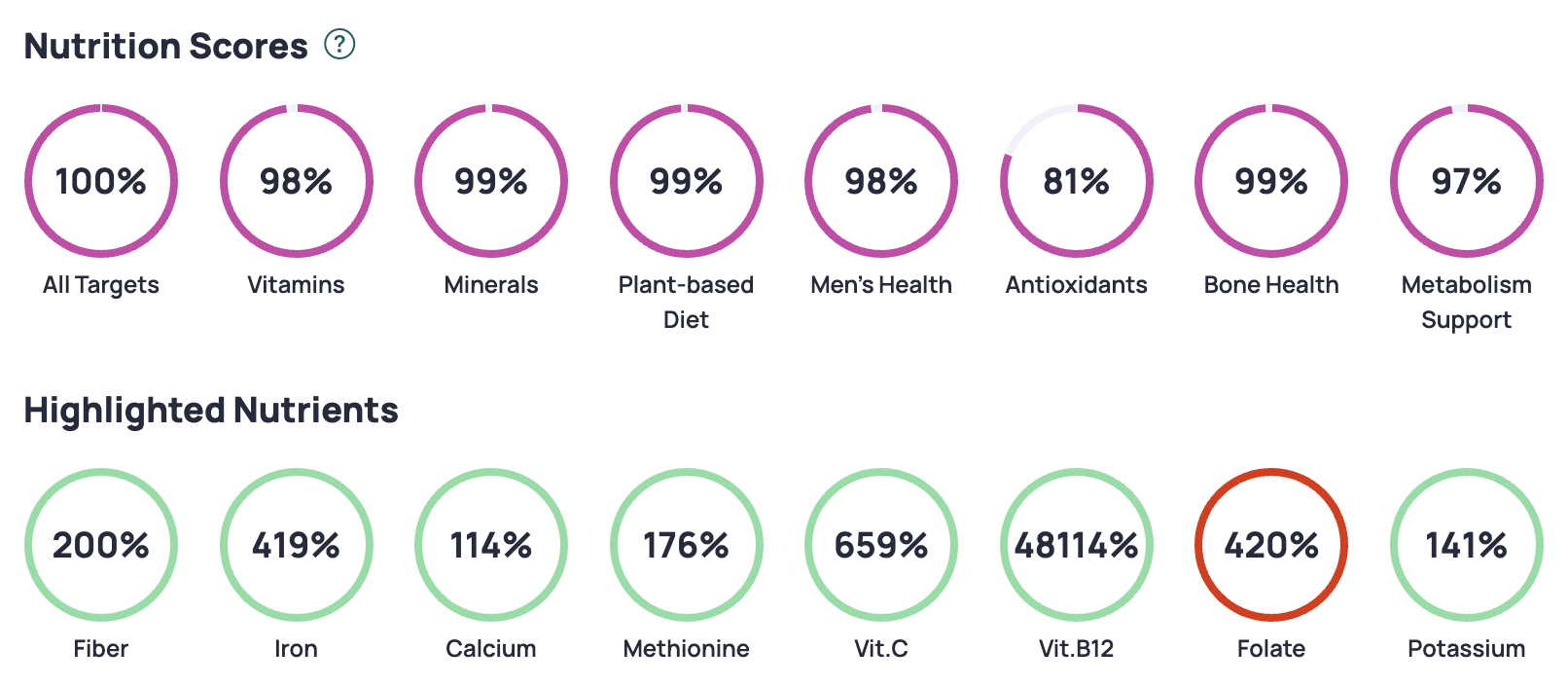Open the All Targets 100% score circle

101,181
